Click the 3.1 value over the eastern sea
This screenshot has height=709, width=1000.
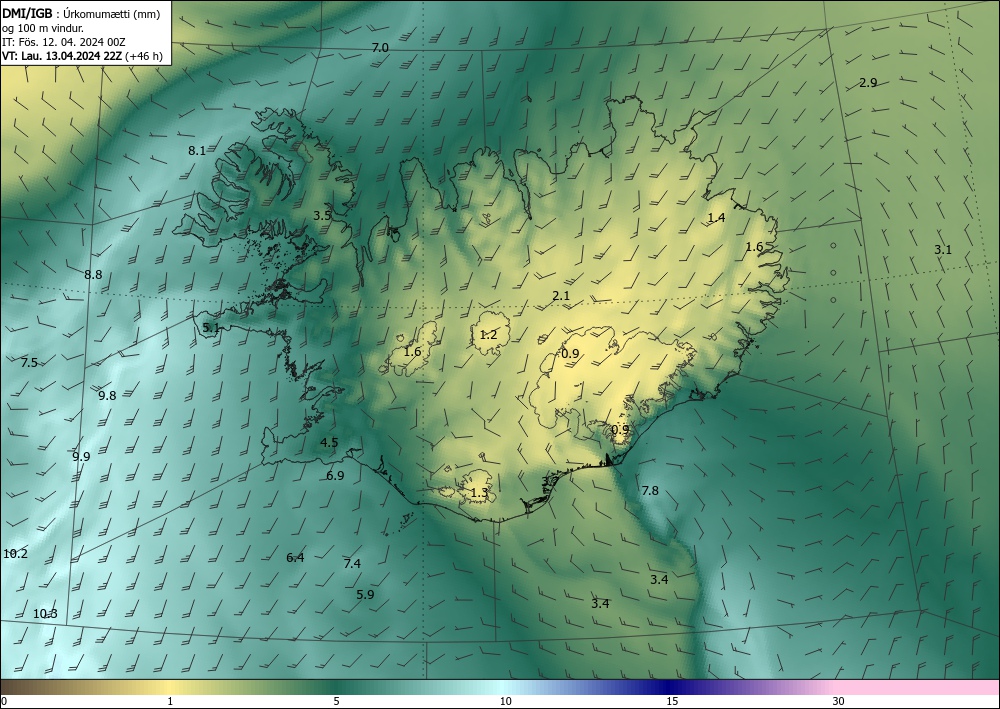point(943,250)
